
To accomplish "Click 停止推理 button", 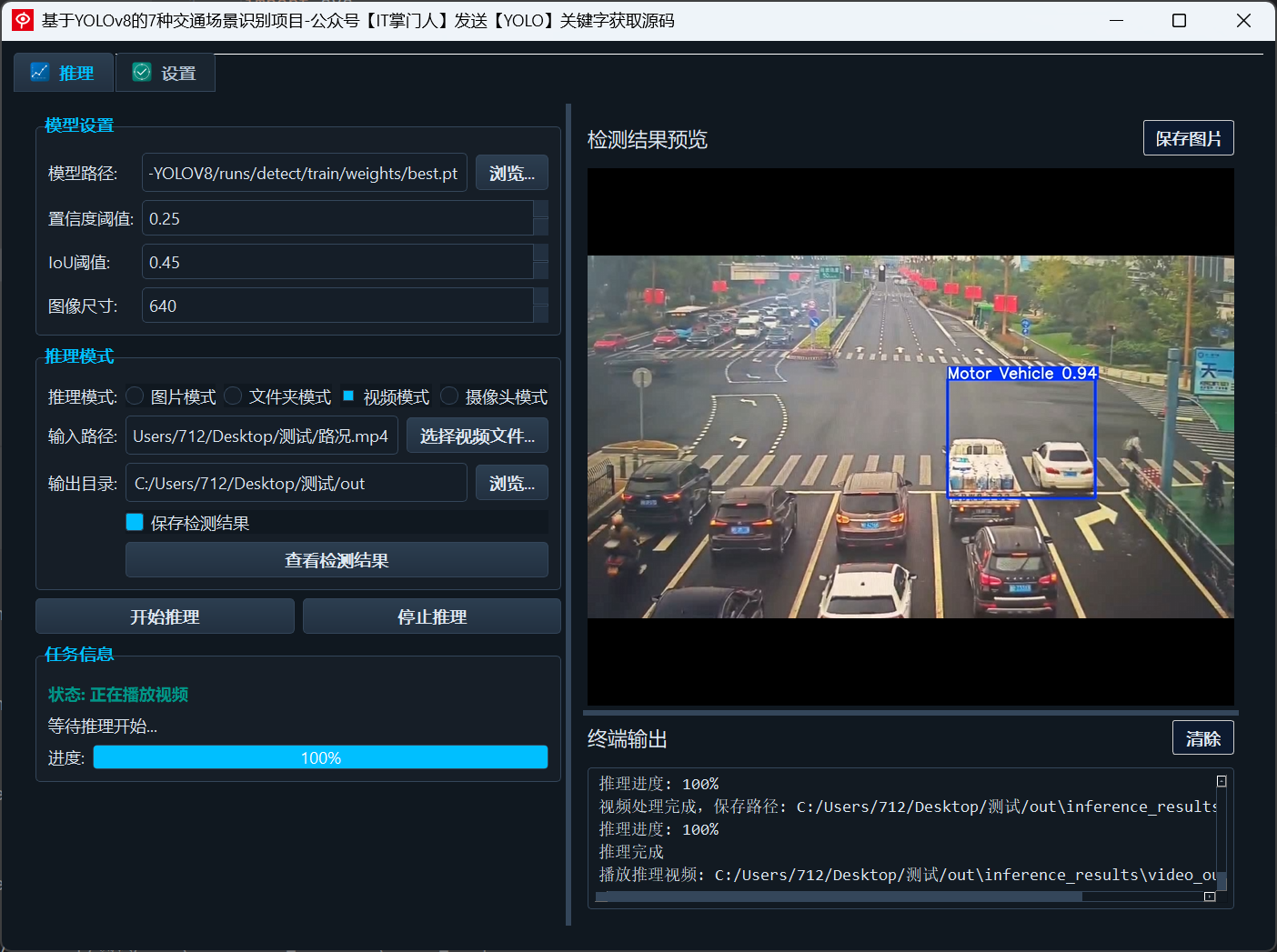I will (432, 616).
